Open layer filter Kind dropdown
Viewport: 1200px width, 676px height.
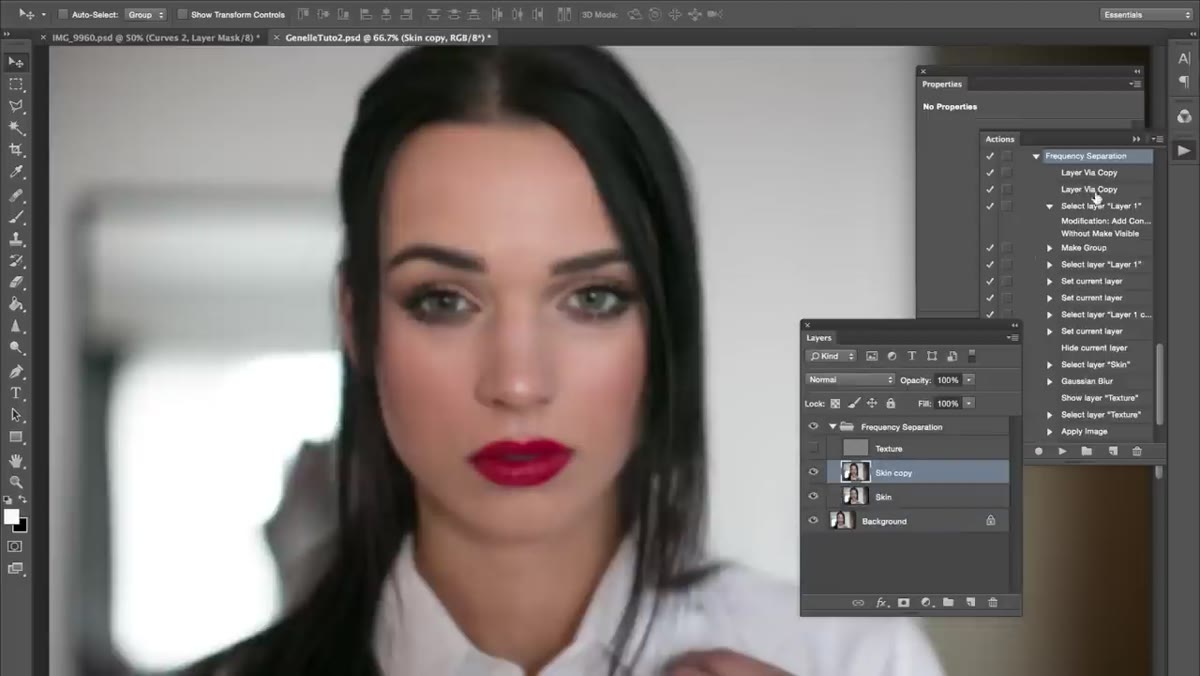[x=832, y=356]
